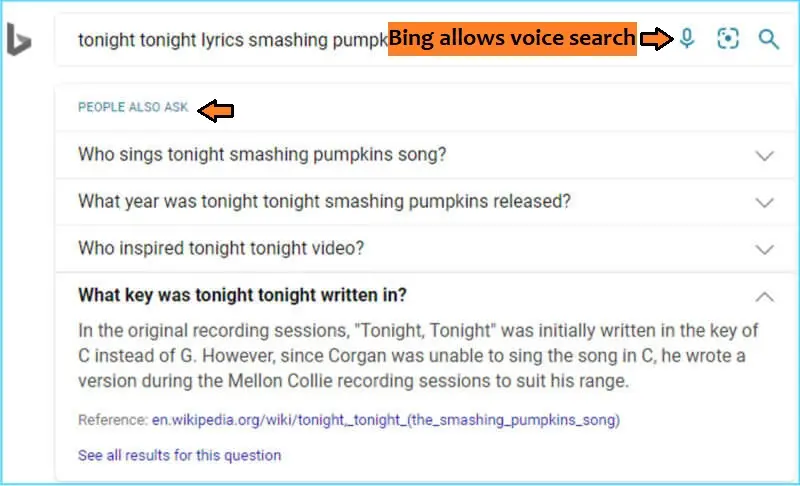
Task: Click the orange 'Bing allows voice search' banner
Action: click(512, 39)
